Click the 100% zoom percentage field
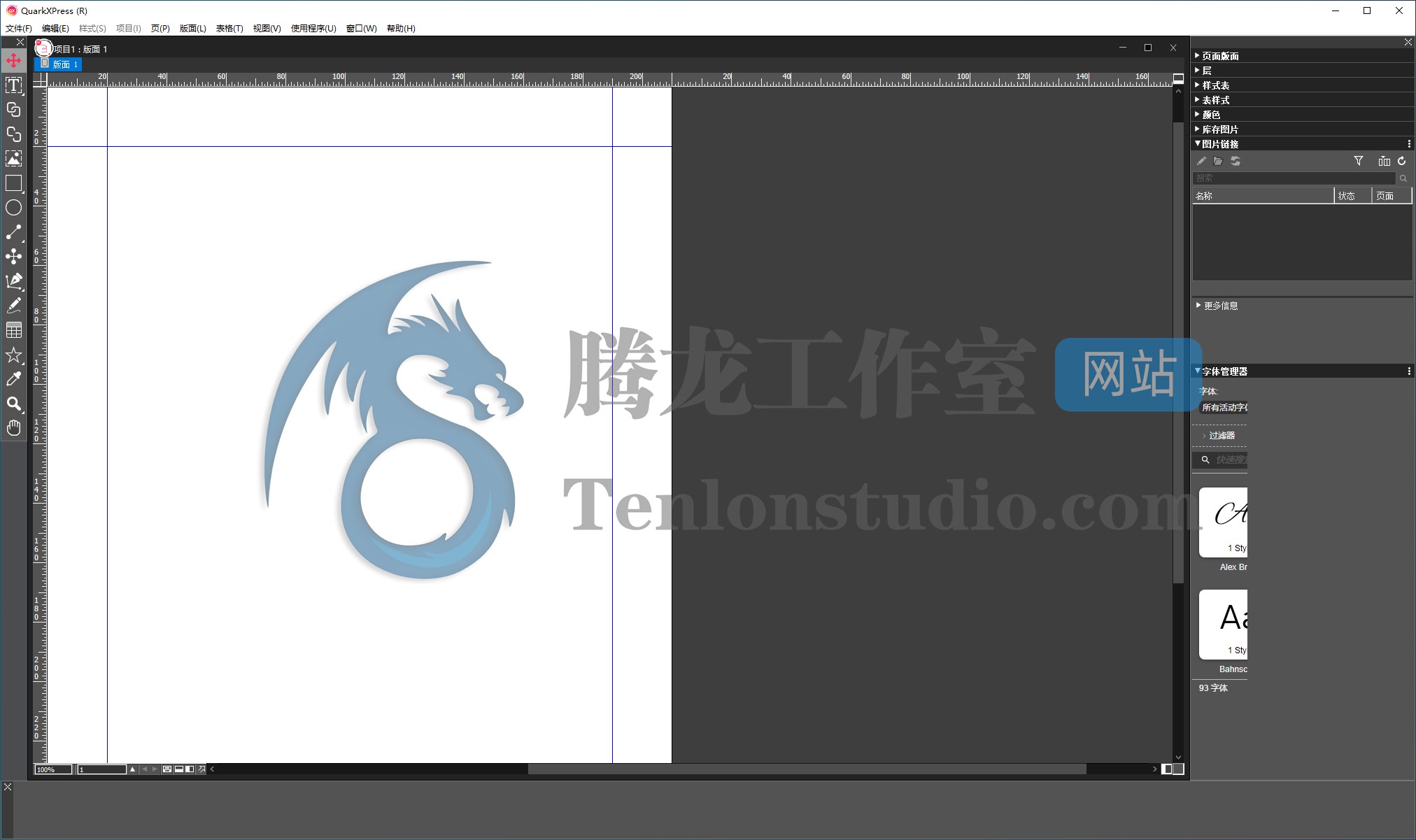This screenshot has height=840, width=1416. coord(53,769)
